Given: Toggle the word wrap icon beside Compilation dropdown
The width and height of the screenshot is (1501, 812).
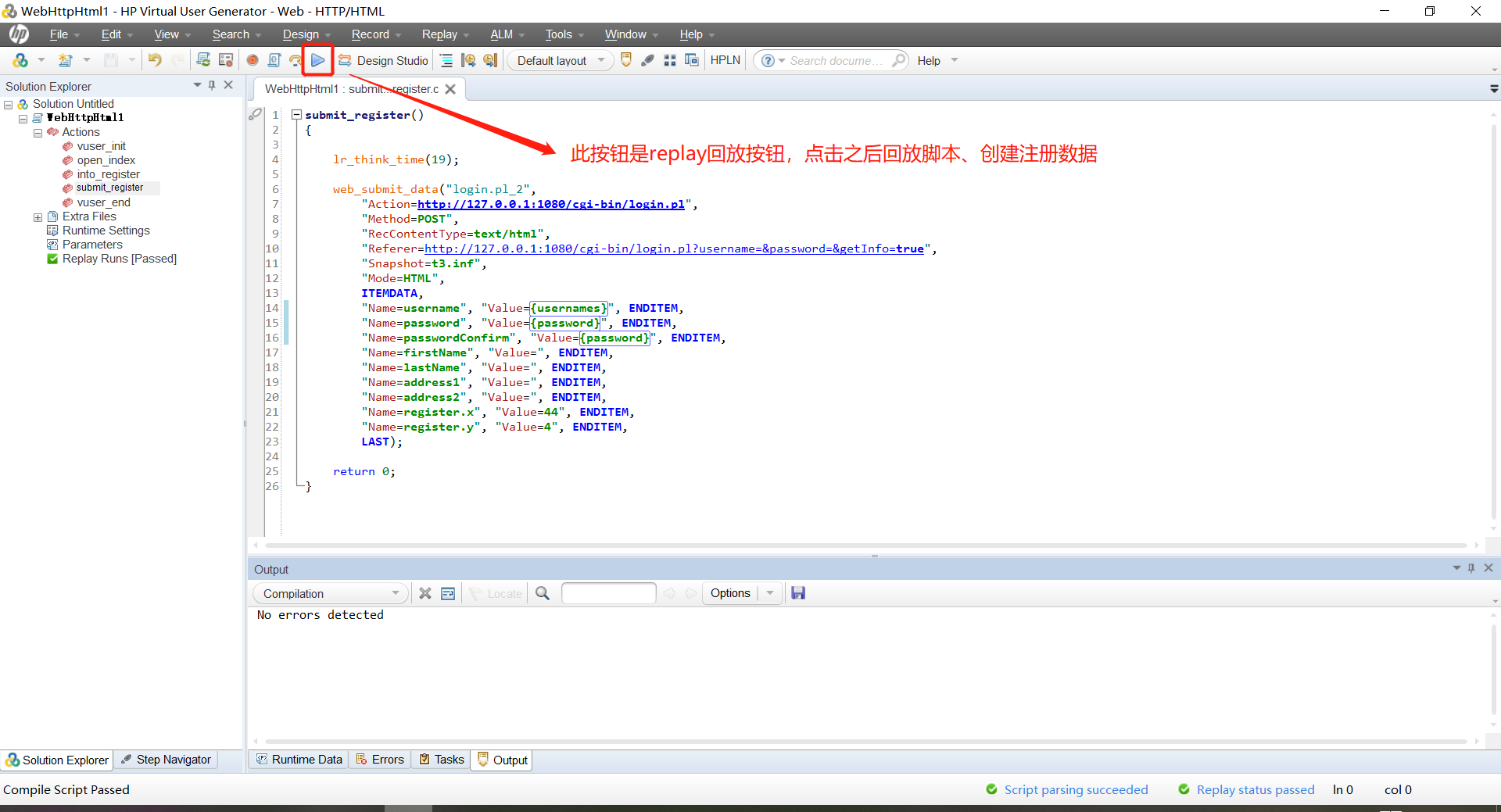Looking at the screenshot, I should [x=448, y=593].
